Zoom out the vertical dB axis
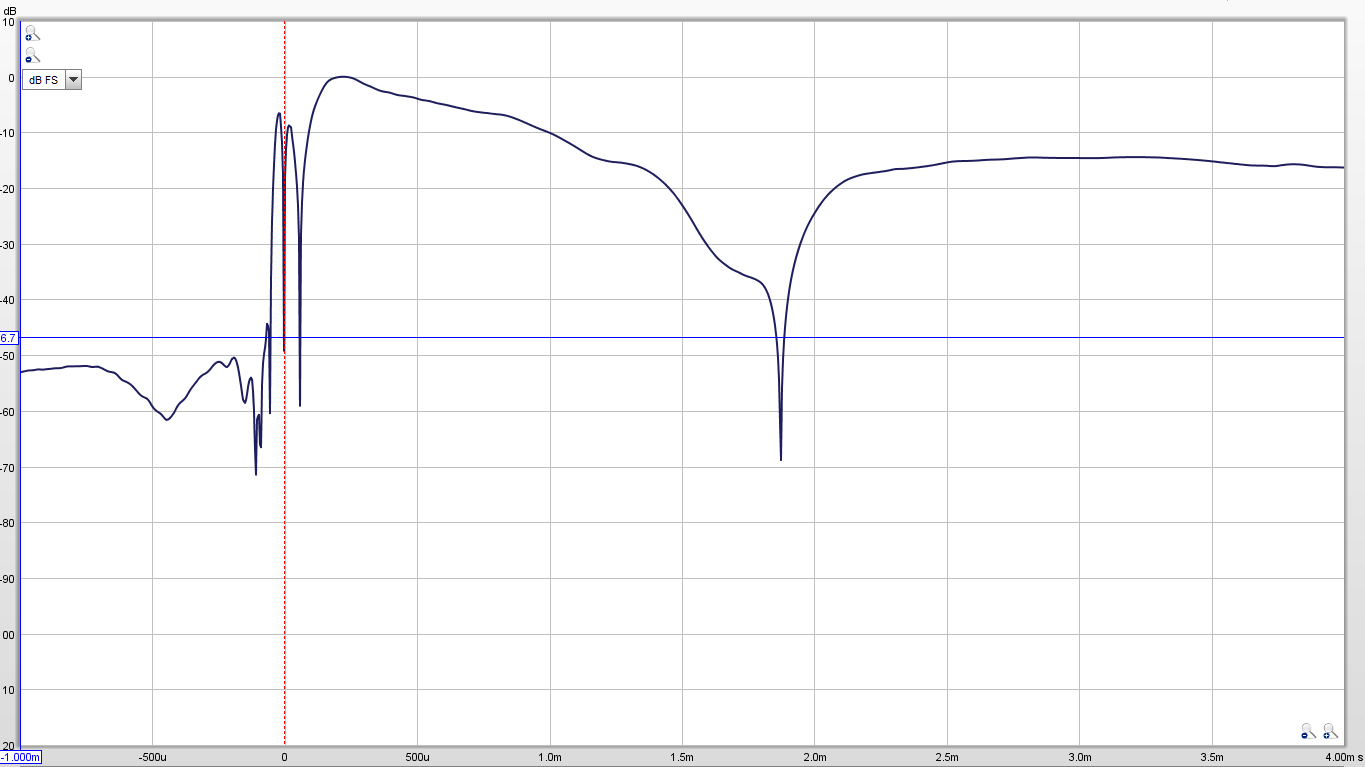The width and height of the screenshot is (1365, 767). [32, 55]
